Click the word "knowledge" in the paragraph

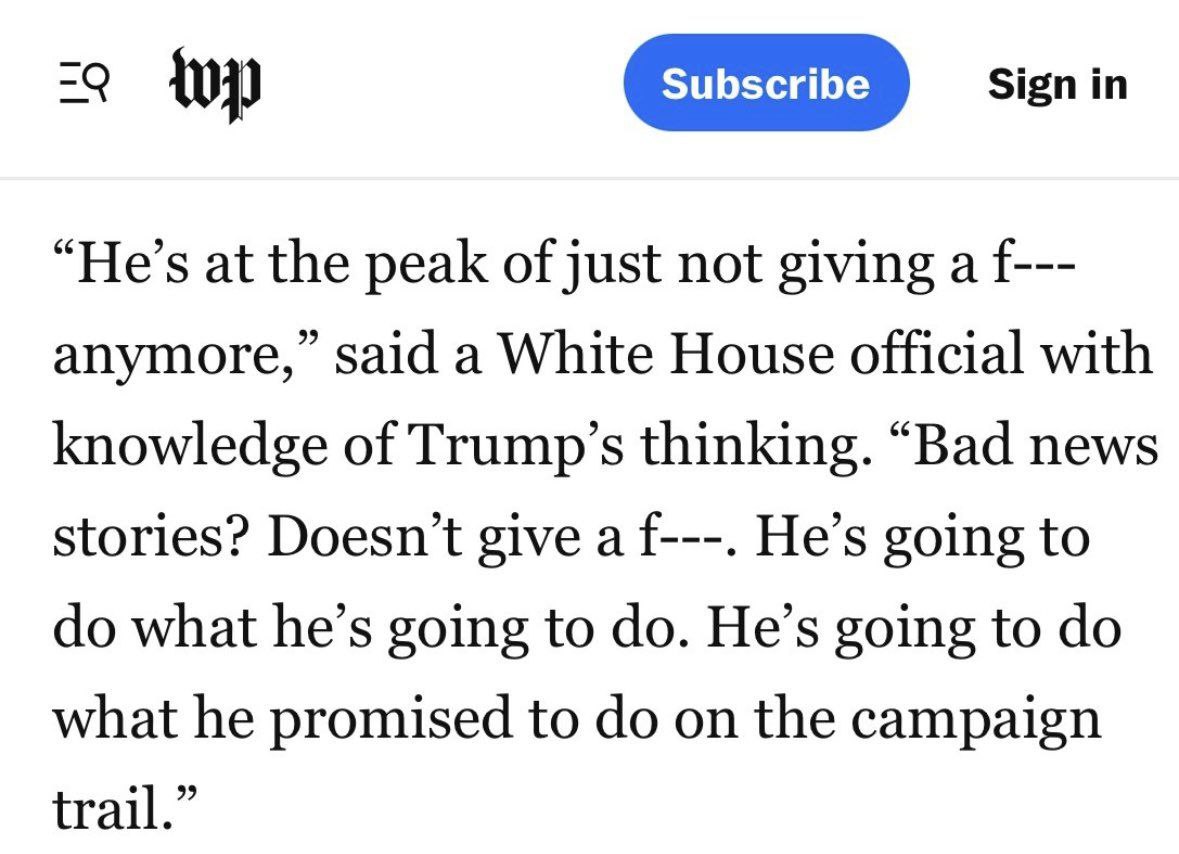pyautogui.click(x=190, y=446)
